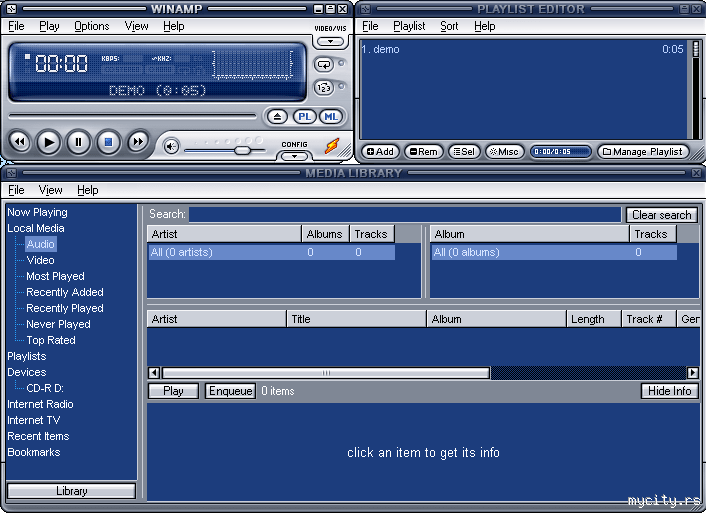
Task: Click the Previous track button
Action: 20,142
